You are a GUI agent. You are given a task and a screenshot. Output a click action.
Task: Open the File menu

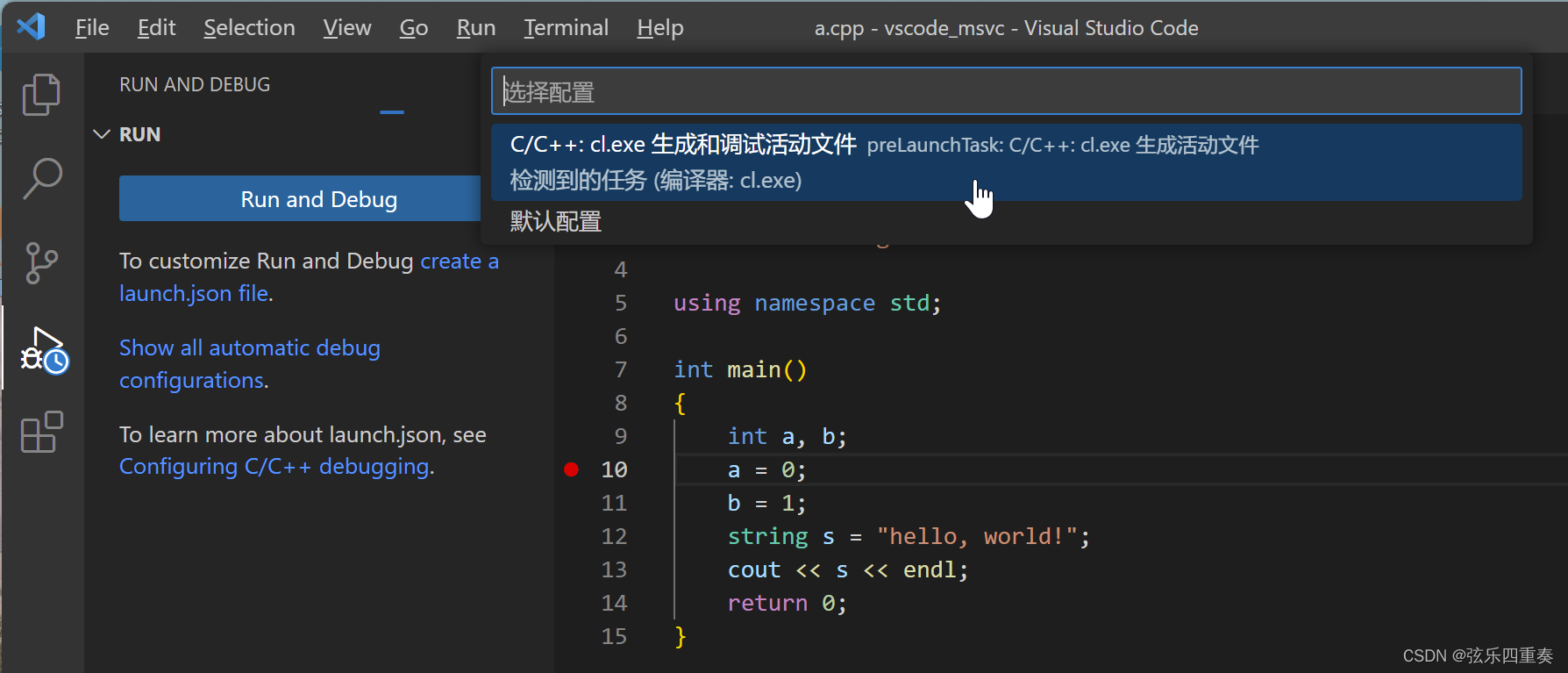pos(92,28)
